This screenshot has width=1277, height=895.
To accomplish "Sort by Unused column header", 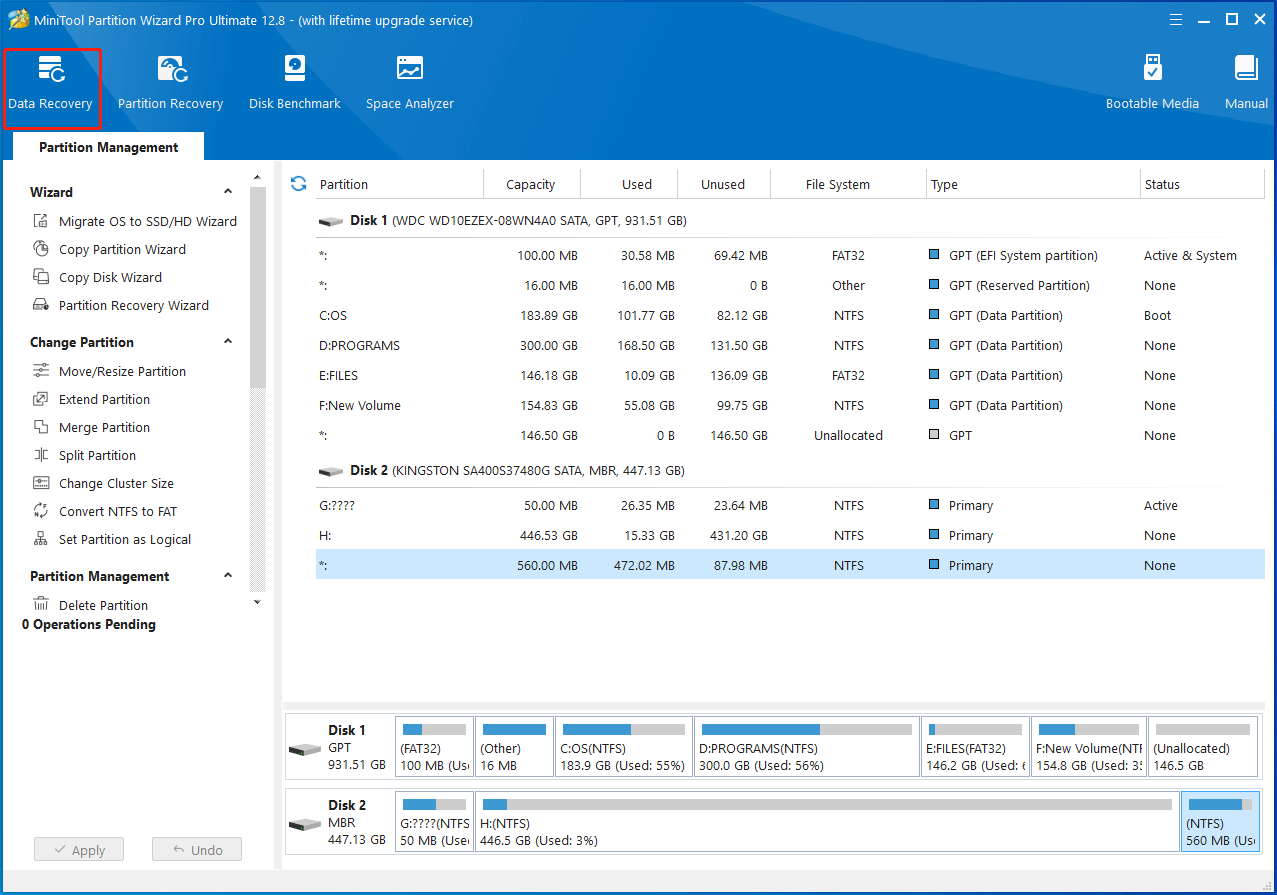I will tap(724, 184).
